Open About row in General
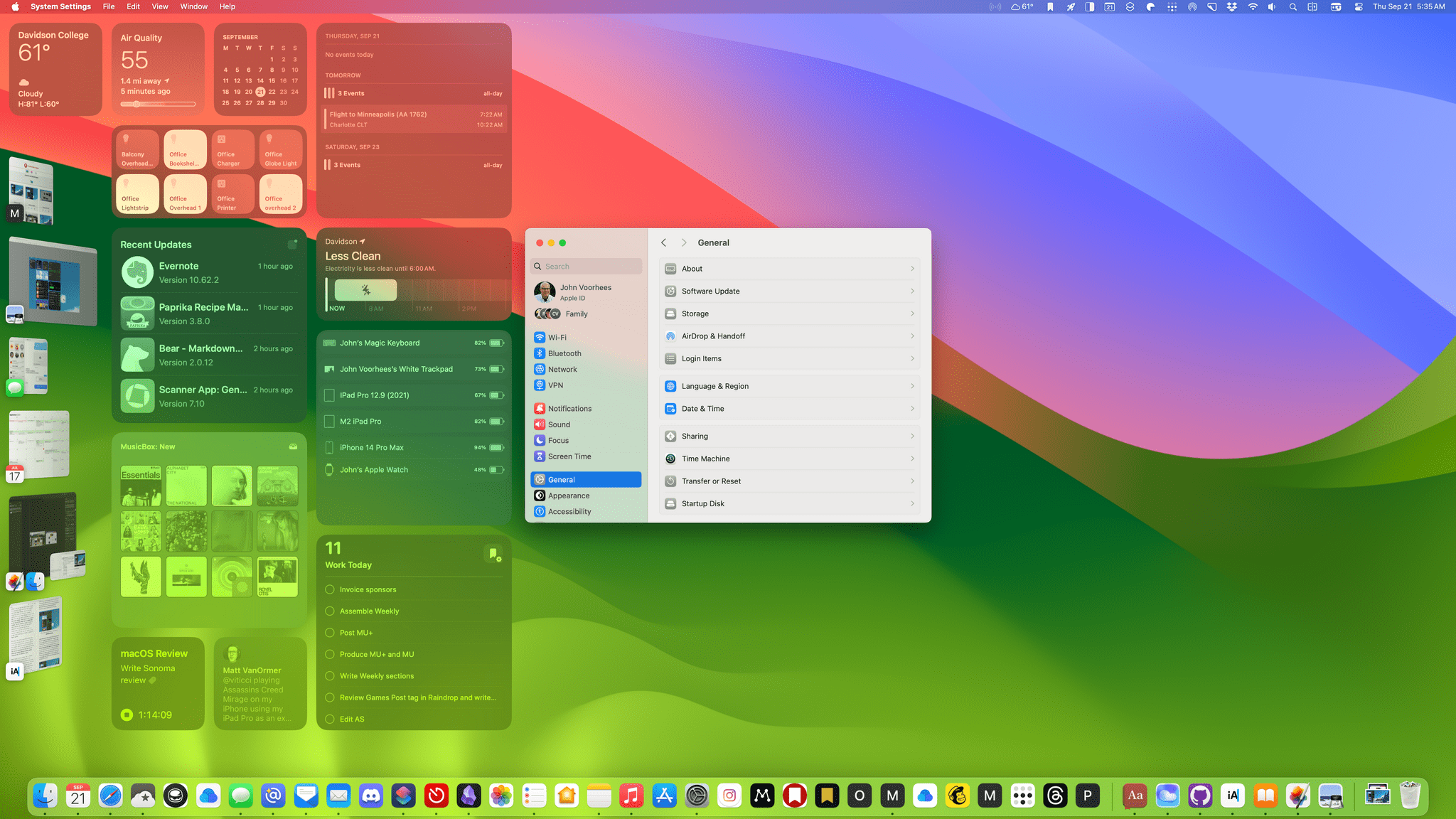Viewport: 1456px width, 819px height. 789,269
